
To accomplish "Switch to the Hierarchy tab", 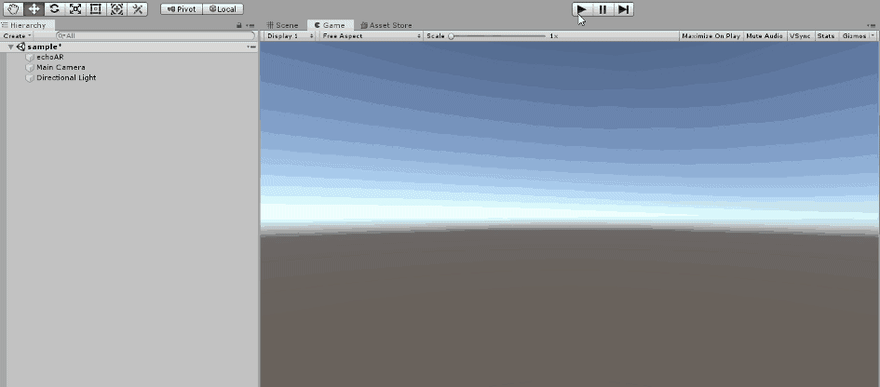I will coord(27,25).
